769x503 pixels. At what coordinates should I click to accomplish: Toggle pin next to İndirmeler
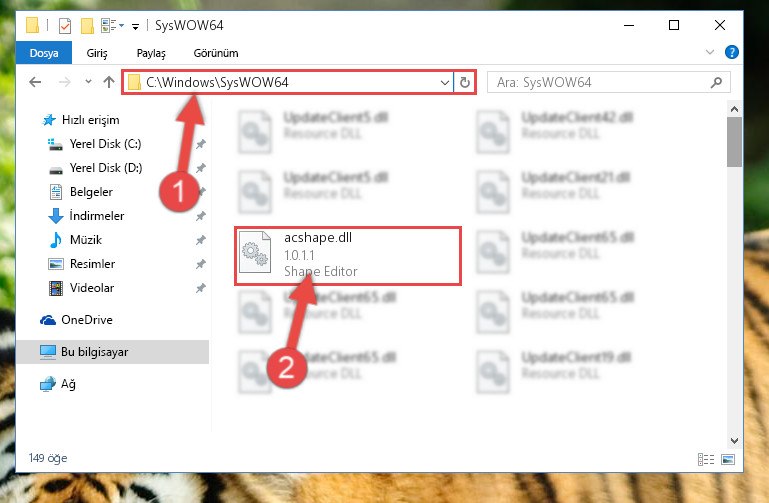tap(201, 216)
